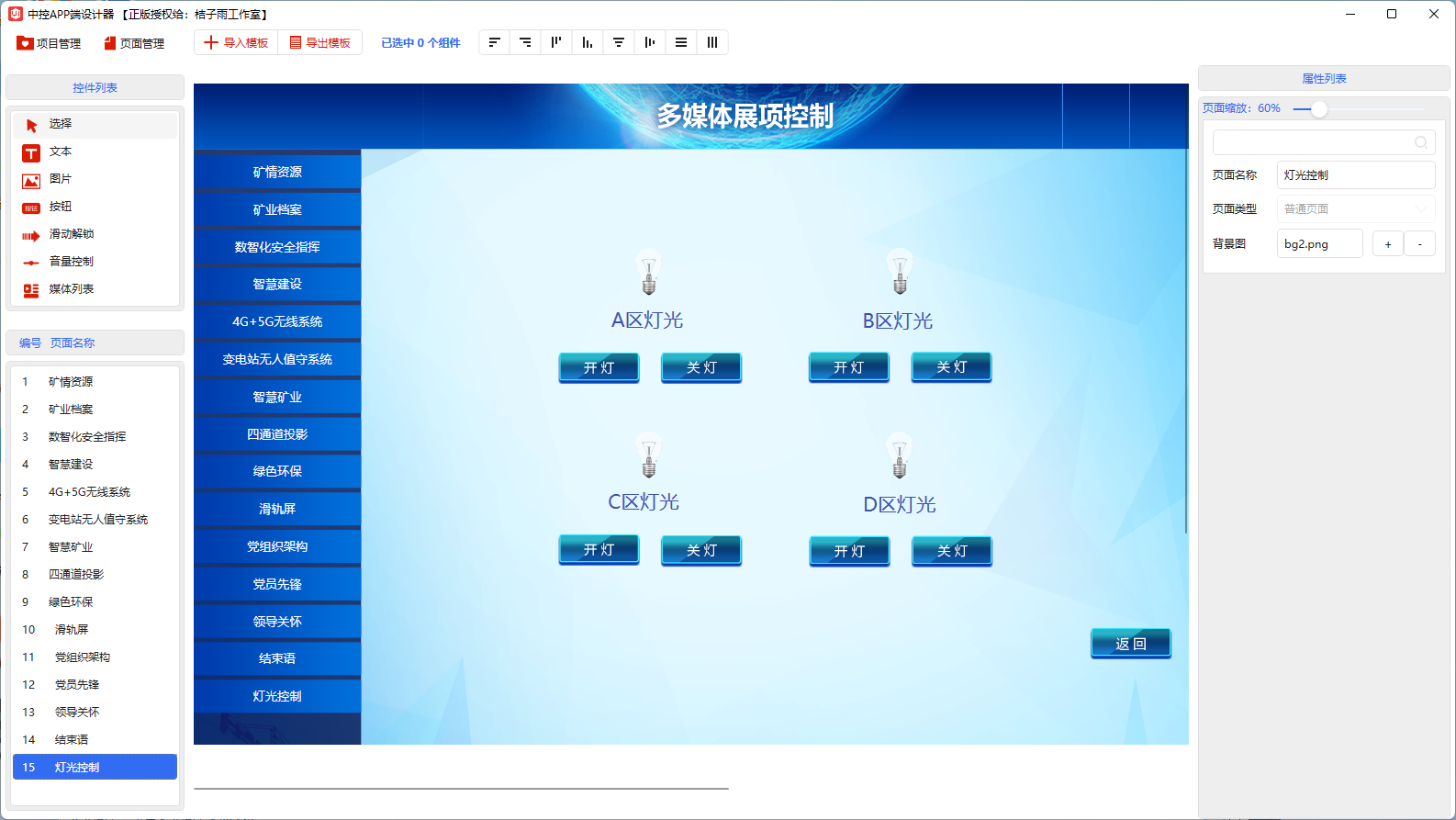Pick the 文本 text control

point(95,152)
